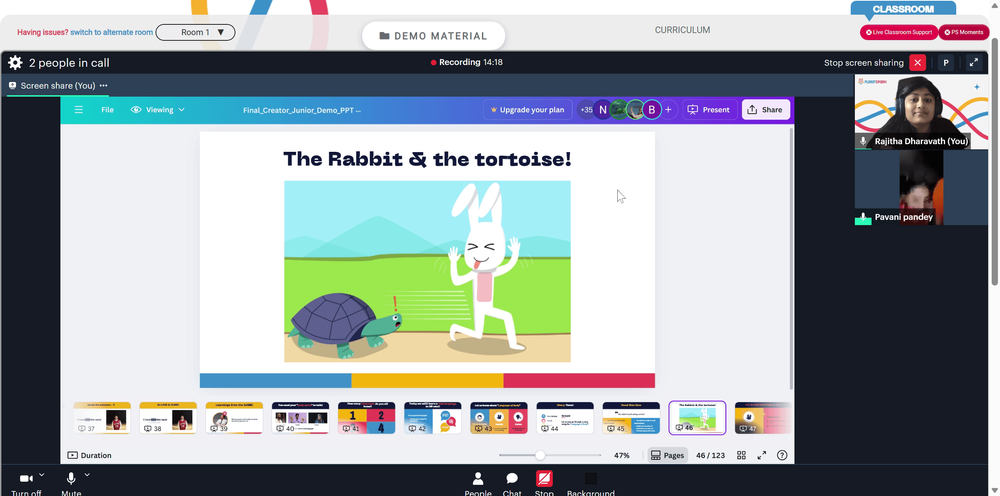Click the Screen share (You) tab

pyautogui.click(x=57, y=85)
